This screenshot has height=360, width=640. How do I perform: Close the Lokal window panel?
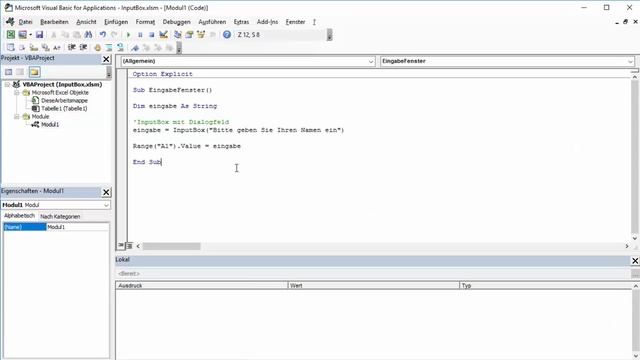635,260
